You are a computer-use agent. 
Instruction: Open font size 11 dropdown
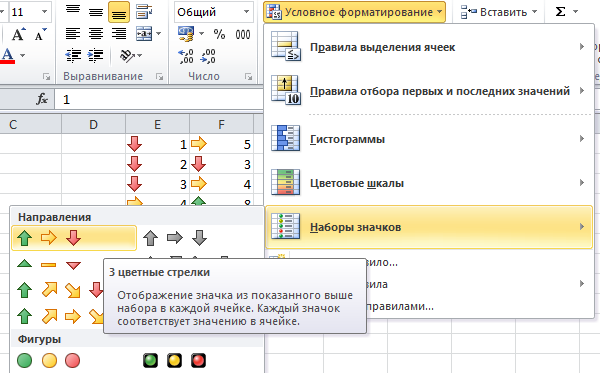click(44, 12)
